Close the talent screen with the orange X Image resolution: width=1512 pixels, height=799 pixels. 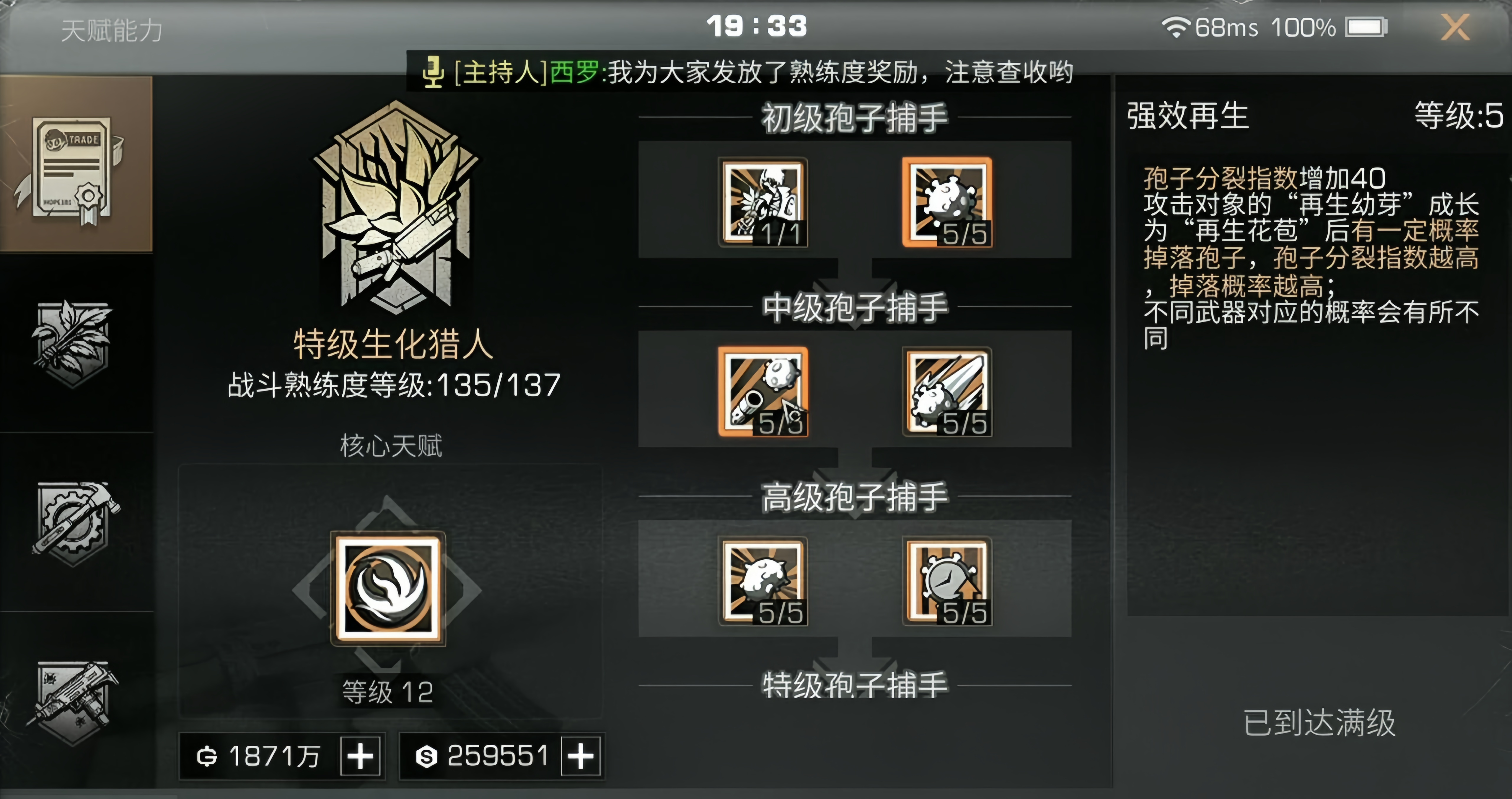coord(1455,27)
